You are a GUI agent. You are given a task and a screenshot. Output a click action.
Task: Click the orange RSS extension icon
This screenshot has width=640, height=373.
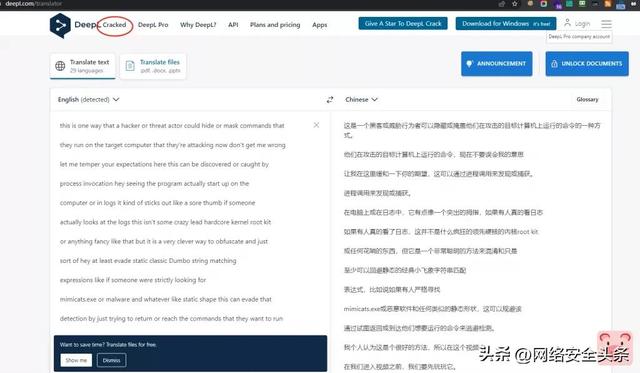point(607,4)
